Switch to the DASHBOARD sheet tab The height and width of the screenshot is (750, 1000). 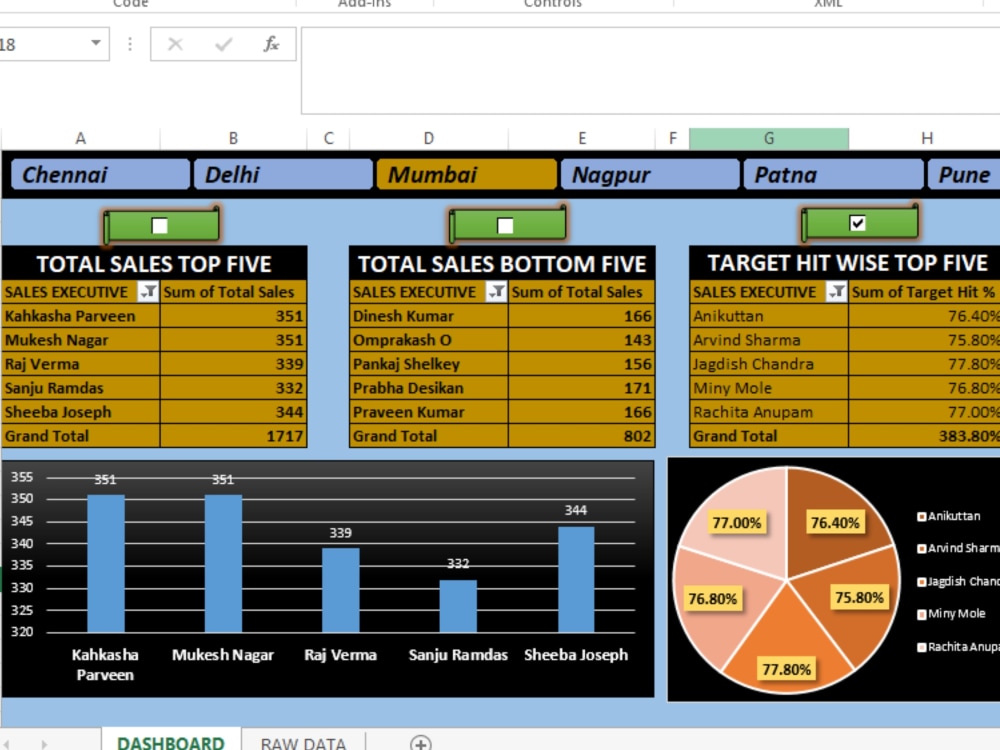click(x=171, y=742)
